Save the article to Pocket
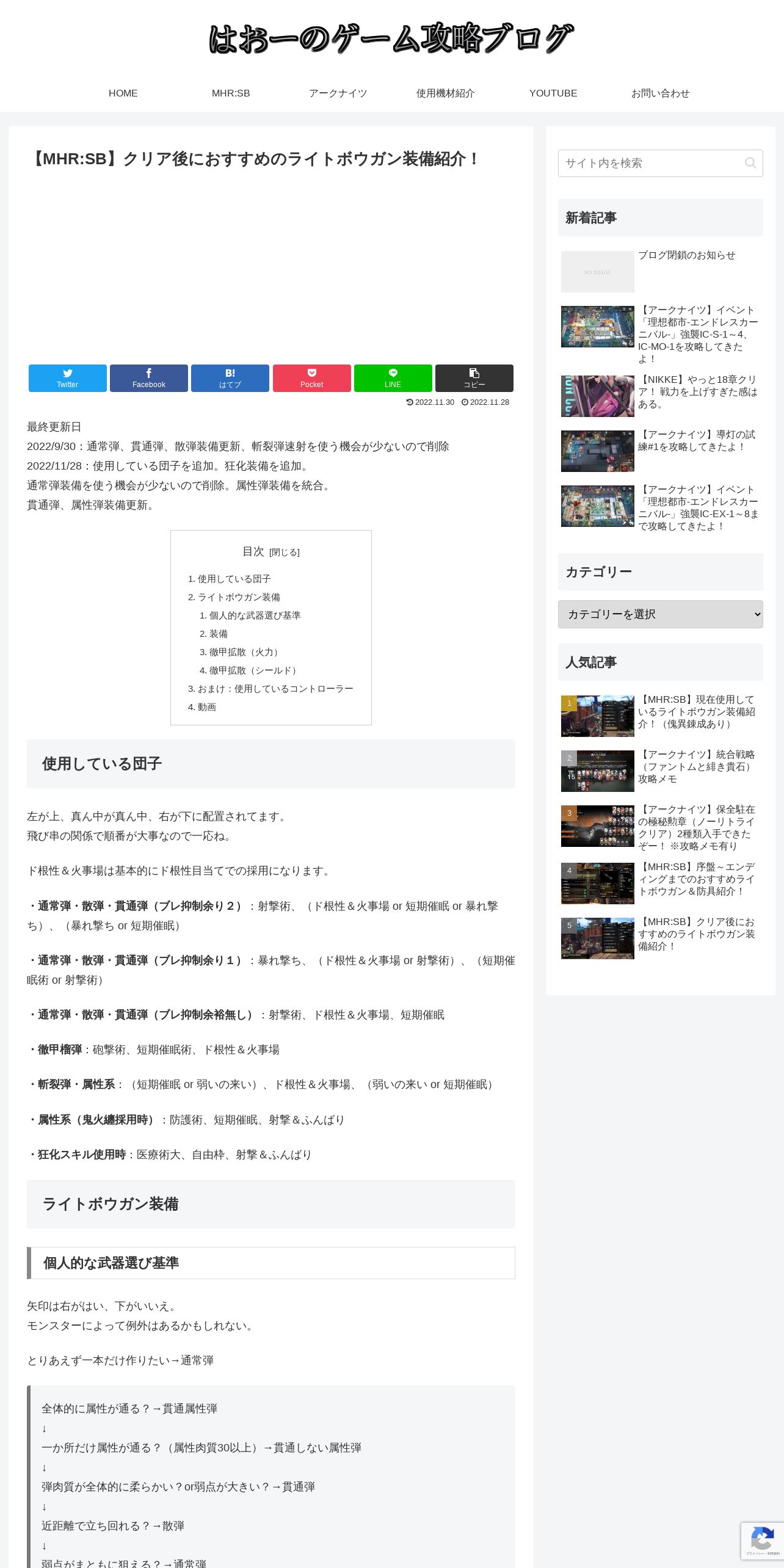 pos(311,378)
